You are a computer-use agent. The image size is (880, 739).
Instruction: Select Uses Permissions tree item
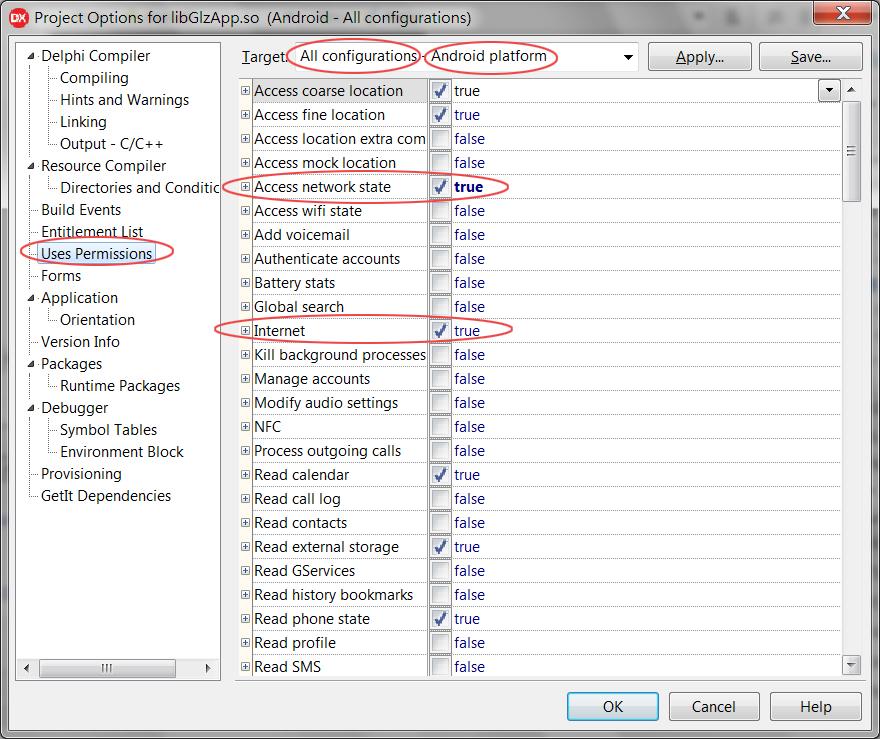(x=97, y=254)
